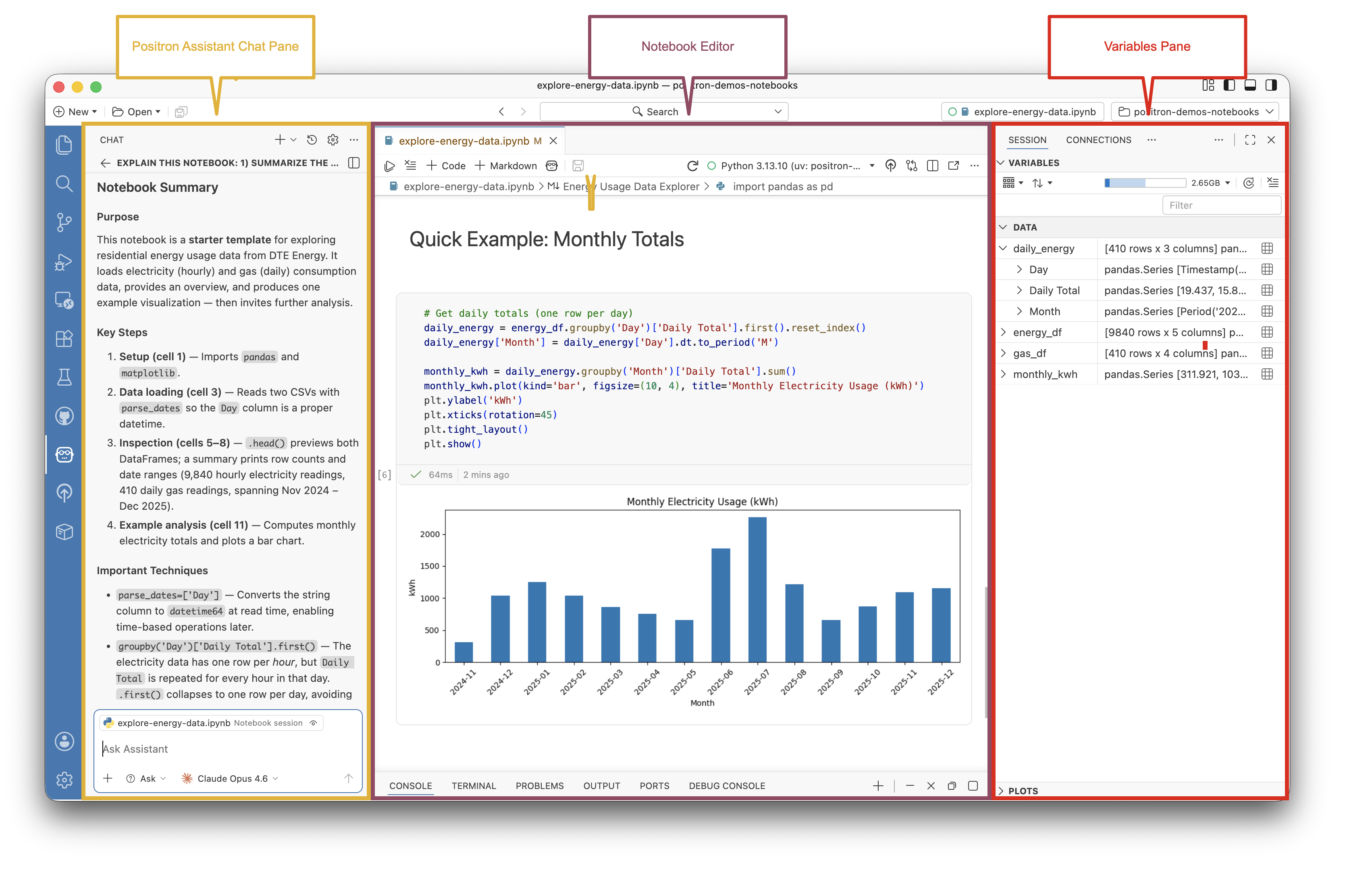Toggle primary side bar visibility

(1230, 85)
